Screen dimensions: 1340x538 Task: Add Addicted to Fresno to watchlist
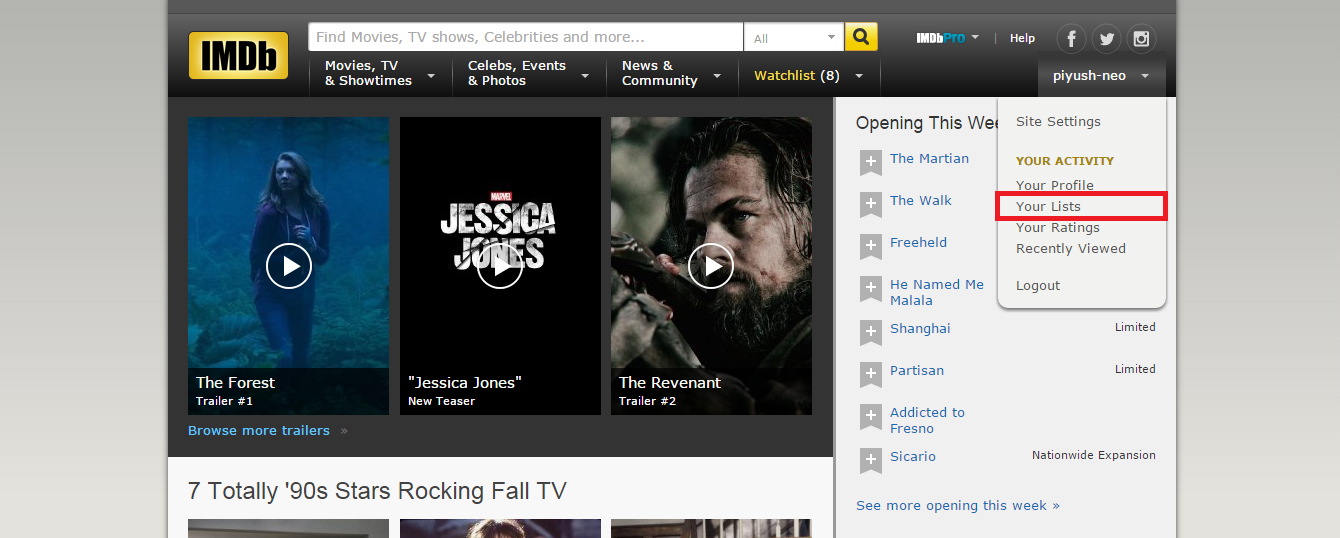pos(871,419)
